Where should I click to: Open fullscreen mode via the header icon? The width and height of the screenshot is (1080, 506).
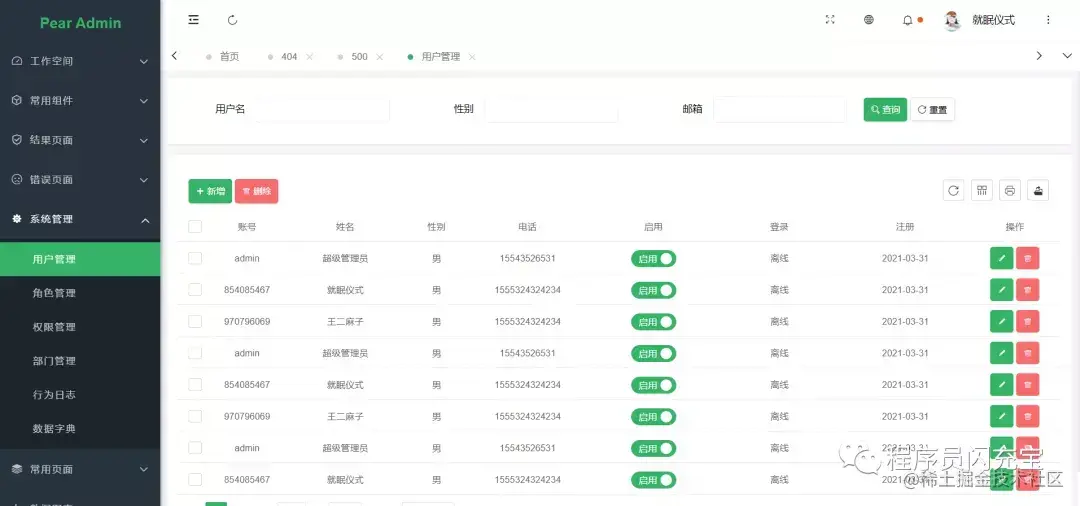click(830, 20)
